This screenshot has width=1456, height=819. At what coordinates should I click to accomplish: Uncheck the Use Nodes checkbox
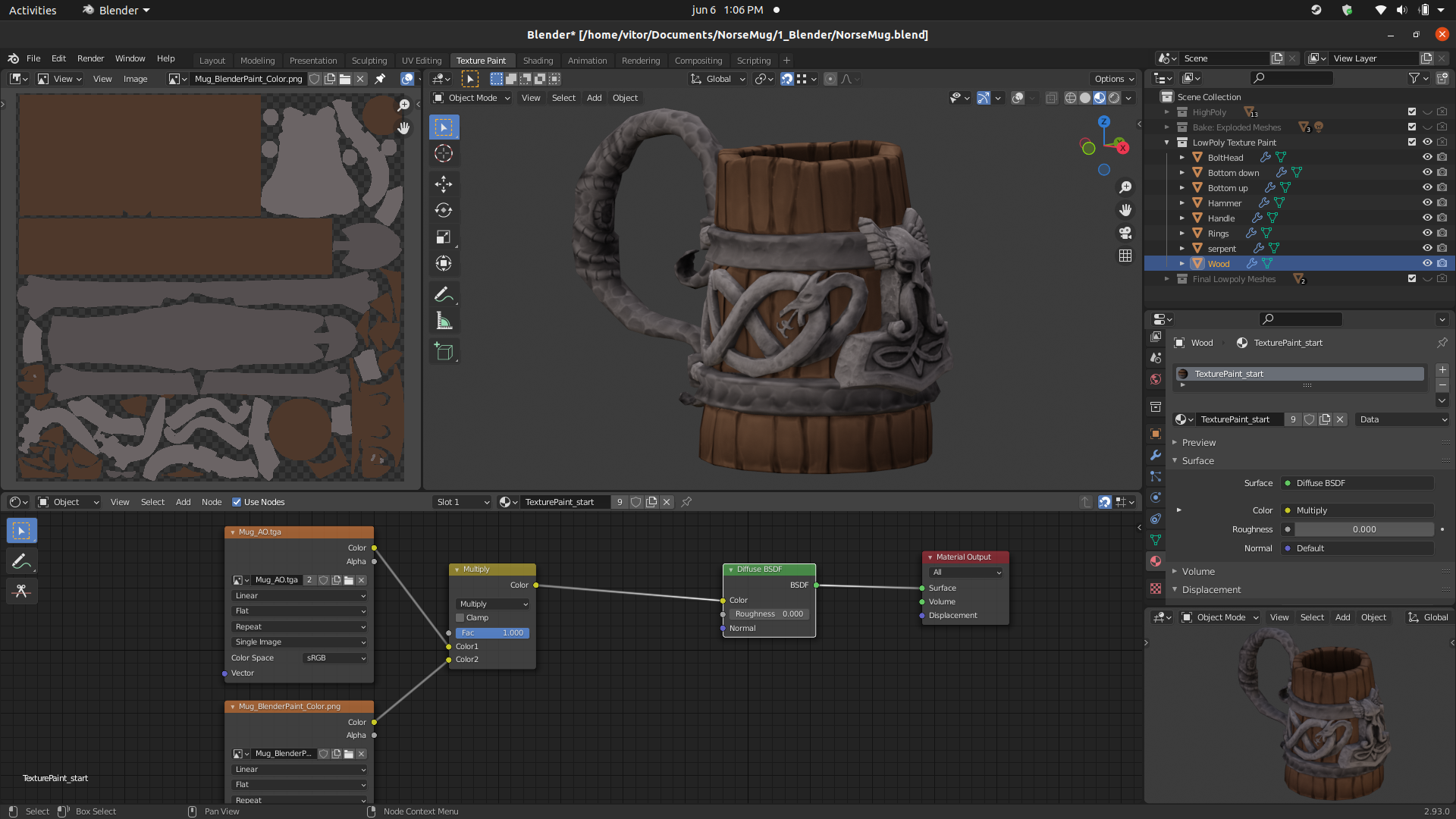pos(237,502)
